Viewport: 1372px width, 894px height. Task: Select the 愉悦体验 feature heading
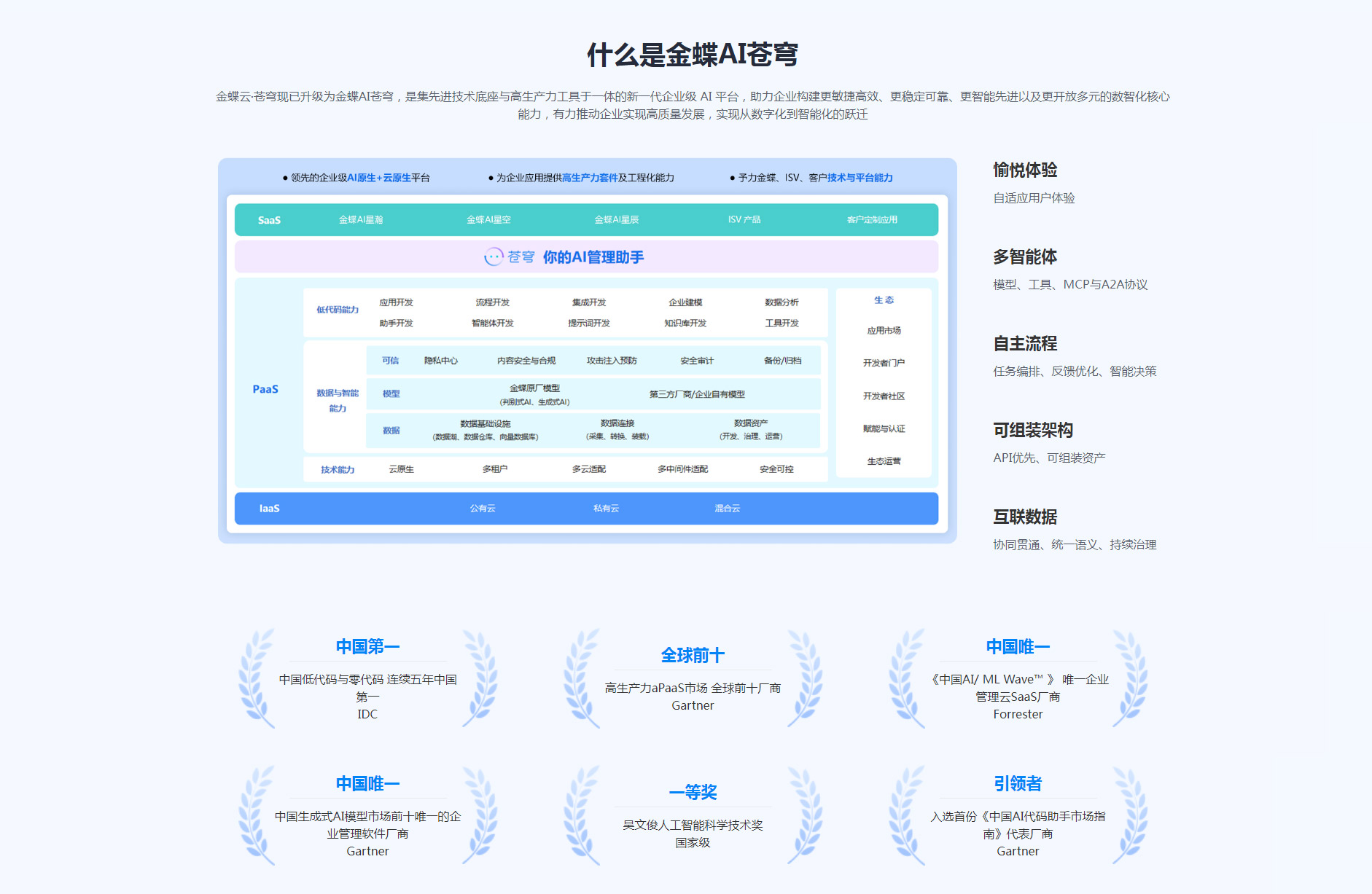coord(1025,170)
